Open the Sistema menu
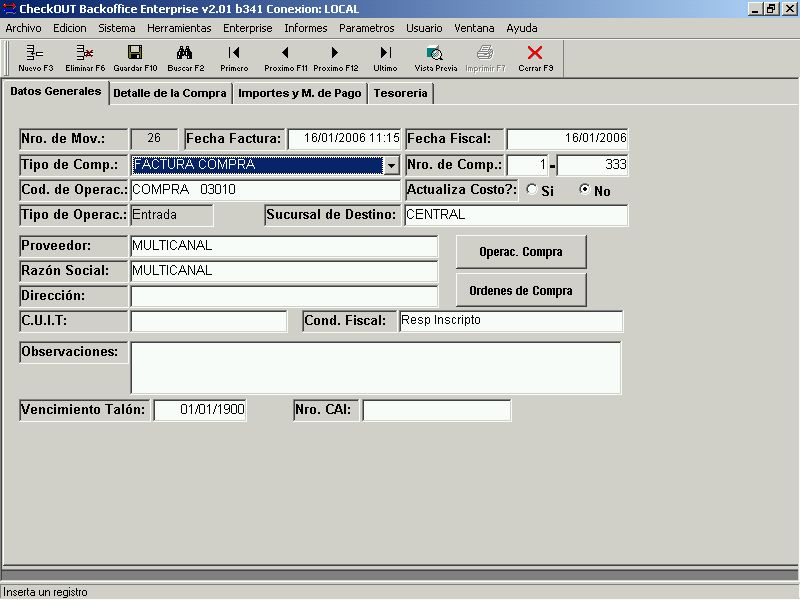This screenshot has width=800, height=600. pyautogui.click(x=117, y=28)
